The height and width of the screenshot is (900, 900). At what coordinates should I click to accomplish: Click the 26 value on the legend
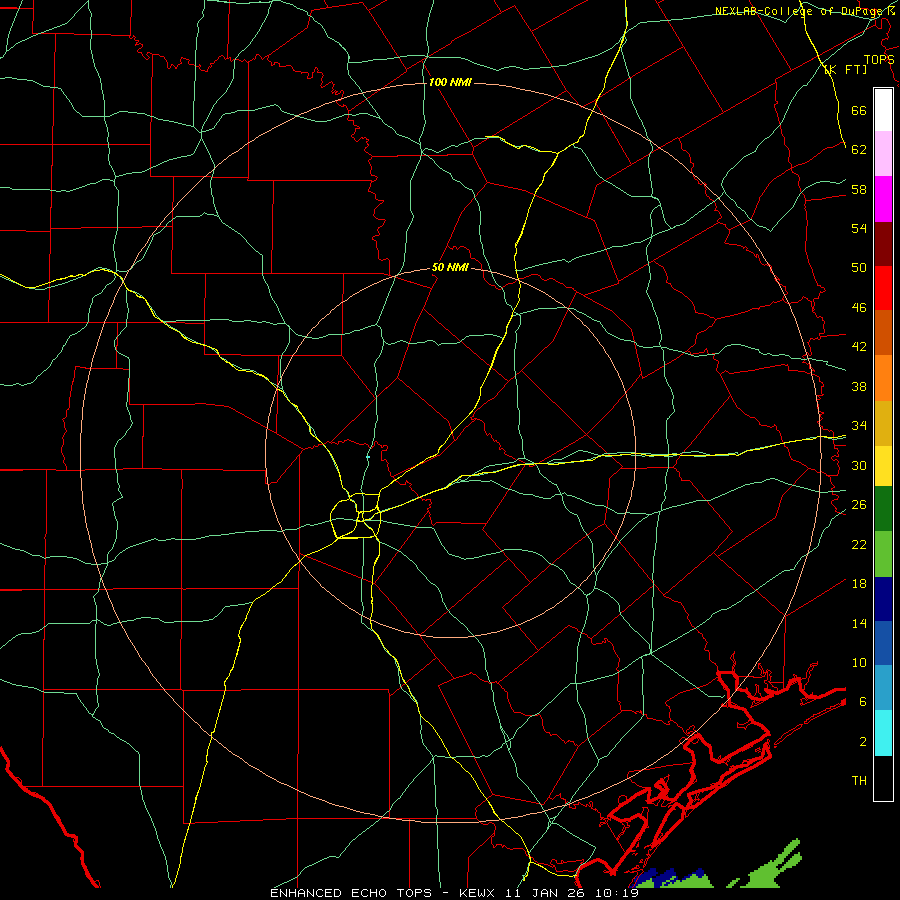859,505
